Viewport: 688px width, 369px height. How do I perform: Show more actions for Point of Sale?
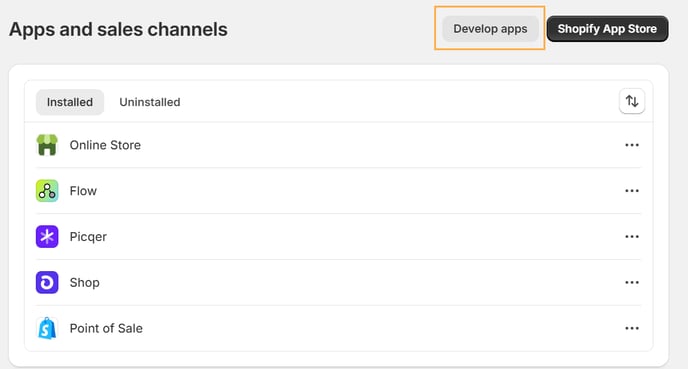click(x=632, y=328)
